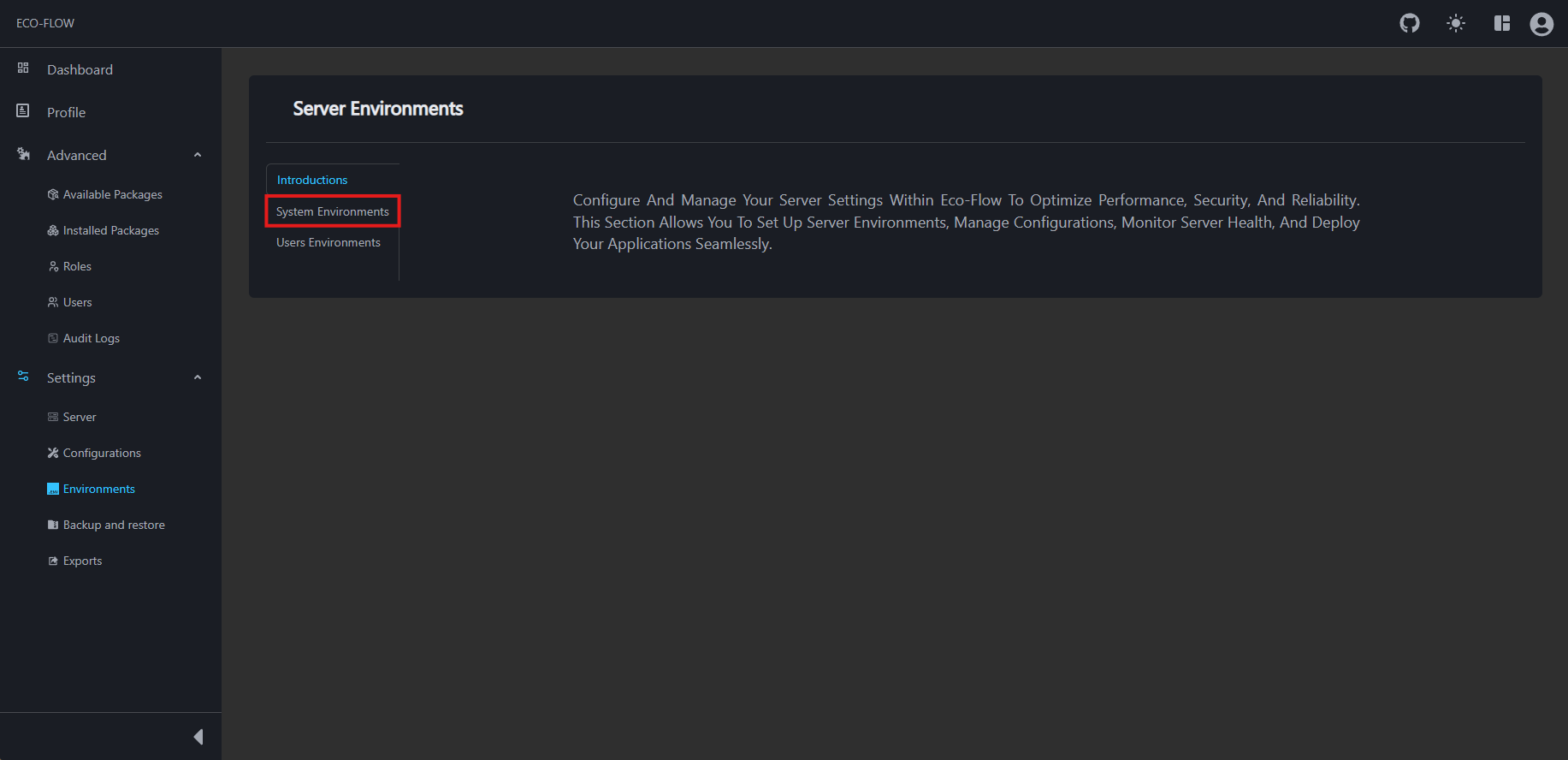The image size is (1568, 760).
Task: Open the GitHub repository icon
Action: coord(1410,23)
